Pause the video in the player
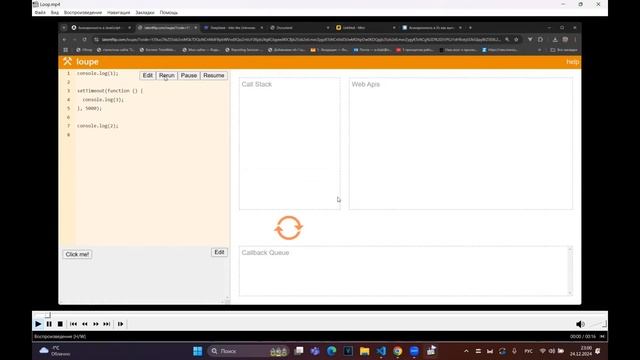 [49, 324]
